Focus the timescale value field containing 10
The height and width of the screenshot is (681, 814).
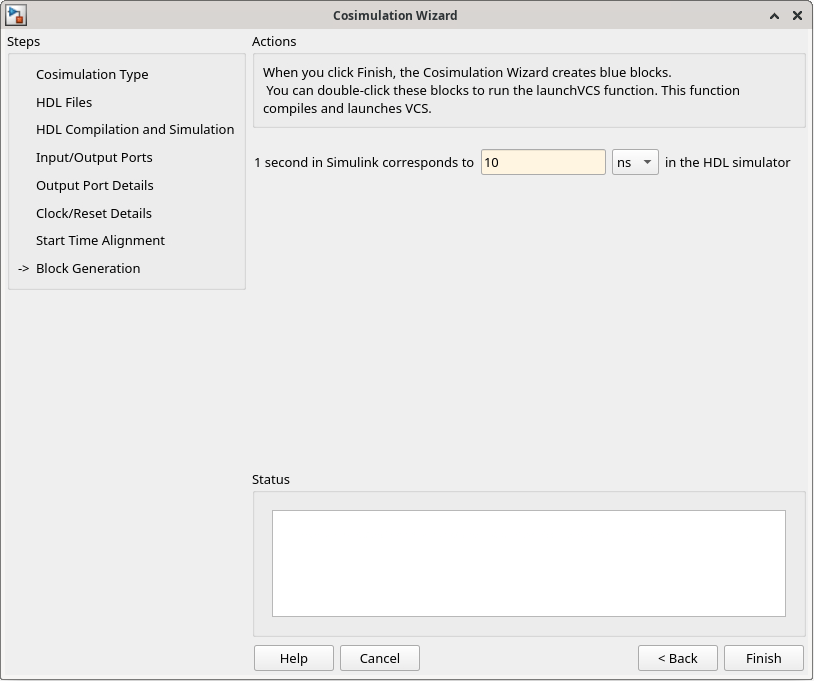(542, 162)
